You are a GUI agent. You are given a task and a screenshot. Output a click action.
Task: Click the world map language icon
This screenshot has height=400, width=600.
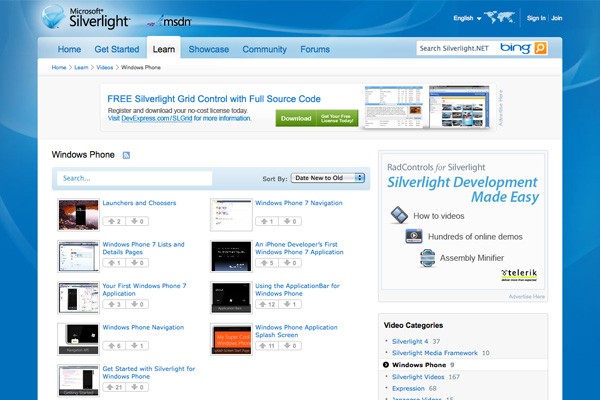[499, 17]
